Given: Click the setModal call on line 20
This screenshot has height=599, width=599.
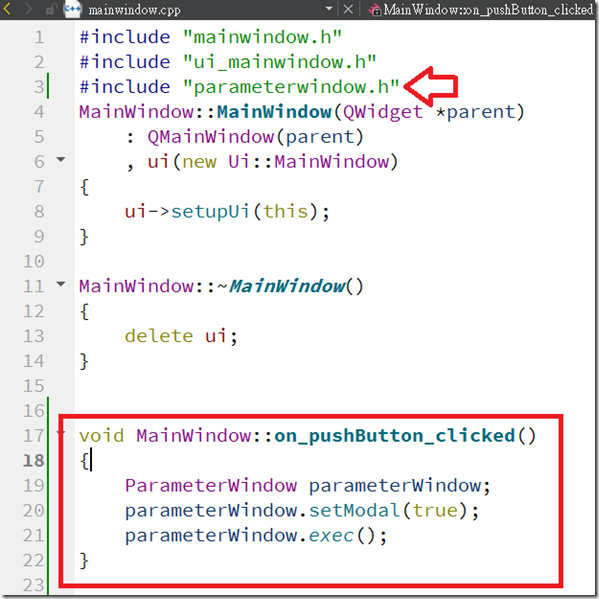Looking at the screenshot, I should [x=355, y=510].
